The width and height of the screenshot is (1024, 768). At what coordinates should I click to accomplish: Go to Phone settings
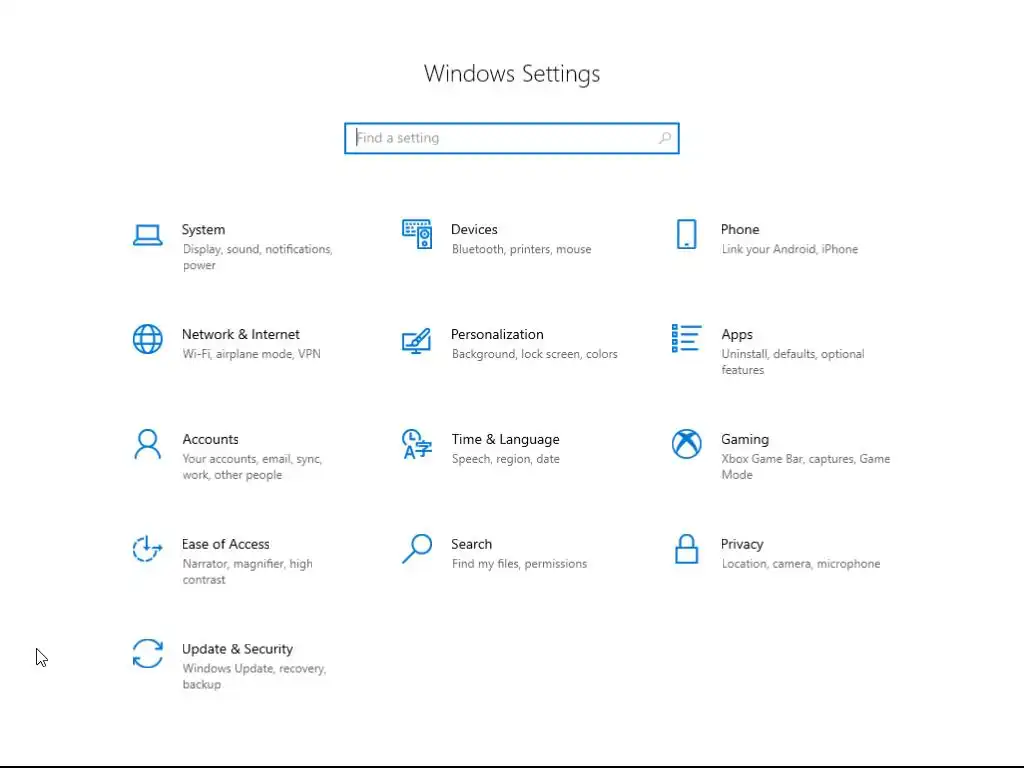pyautogui.click(x=740, y=230)
